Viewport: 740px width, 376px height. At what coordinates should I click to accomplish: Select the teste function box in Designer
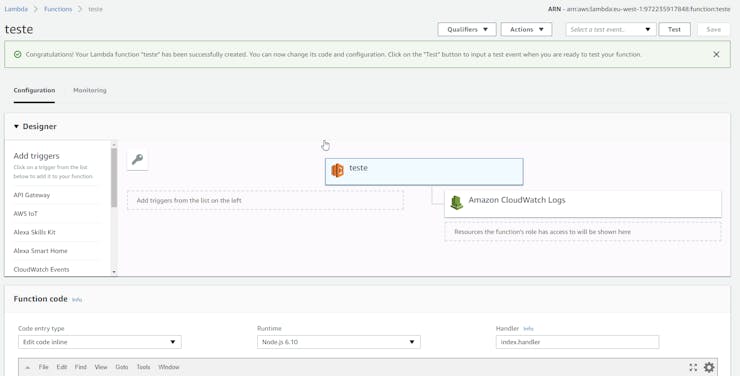424,171
